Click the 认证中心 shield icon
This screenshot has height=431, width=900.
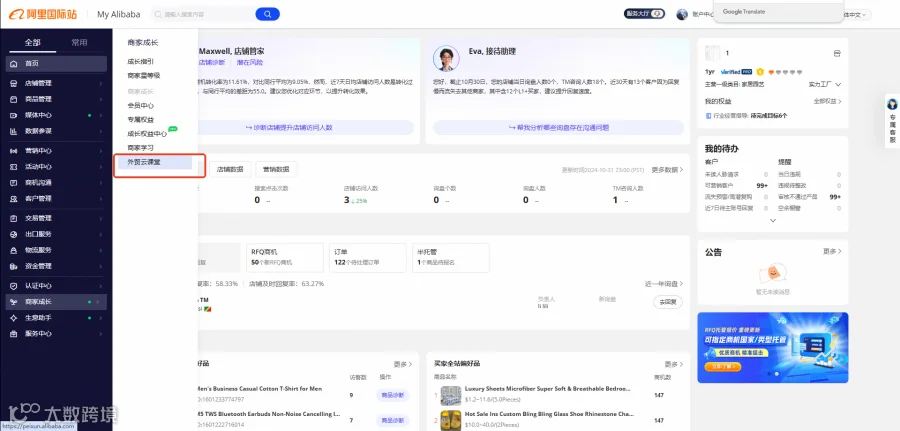coord(14,286)
